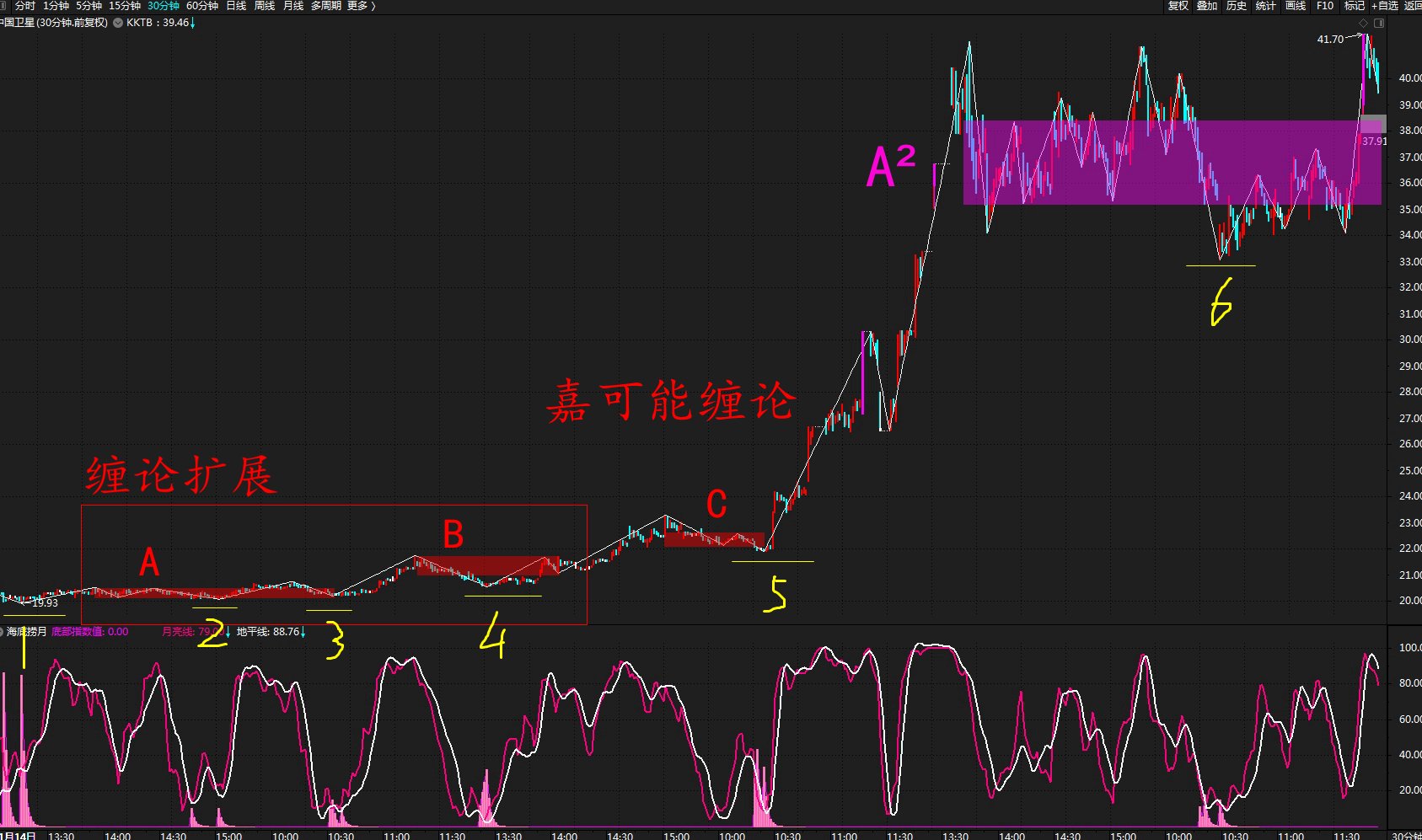Activate the 画线 drawing tools button
The height and width of the screenshot is (840, 1422).
1296,6
